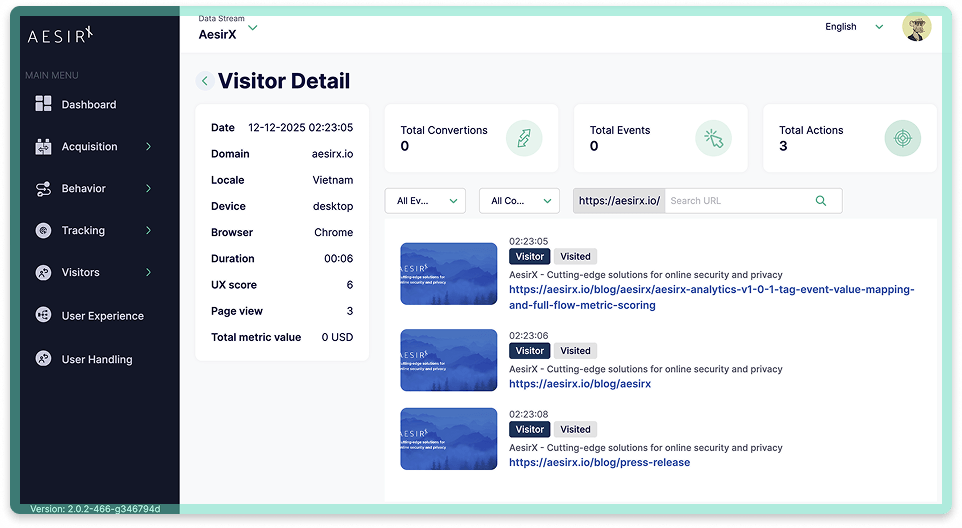This screenshot has height=528, width=962.
Task: Click the version 2.0.2-466 text
Action: 95,509
